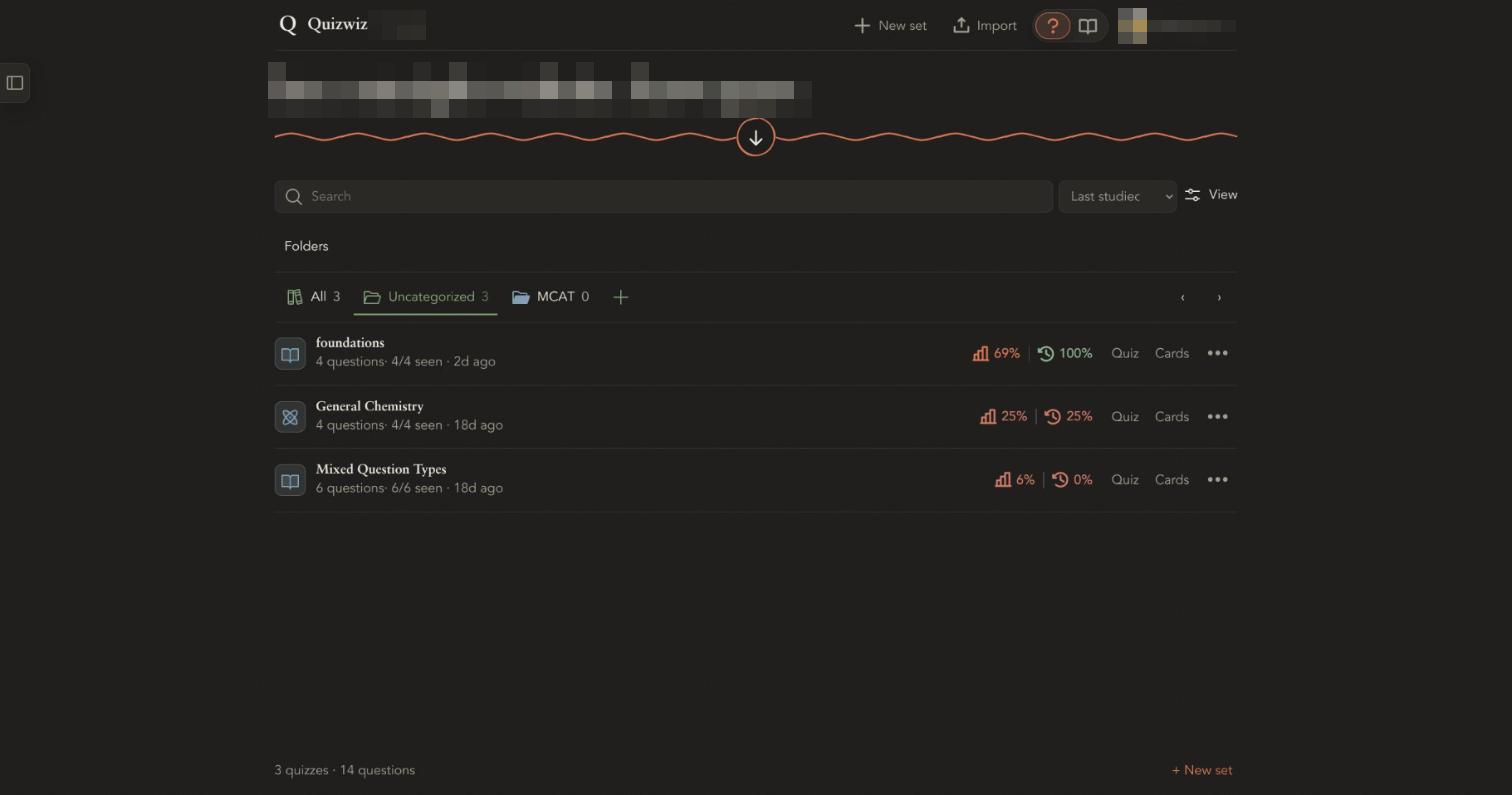This screenshot has height=795, width=1512.
Task: Click the Folders heading
Action: point(306,246)
